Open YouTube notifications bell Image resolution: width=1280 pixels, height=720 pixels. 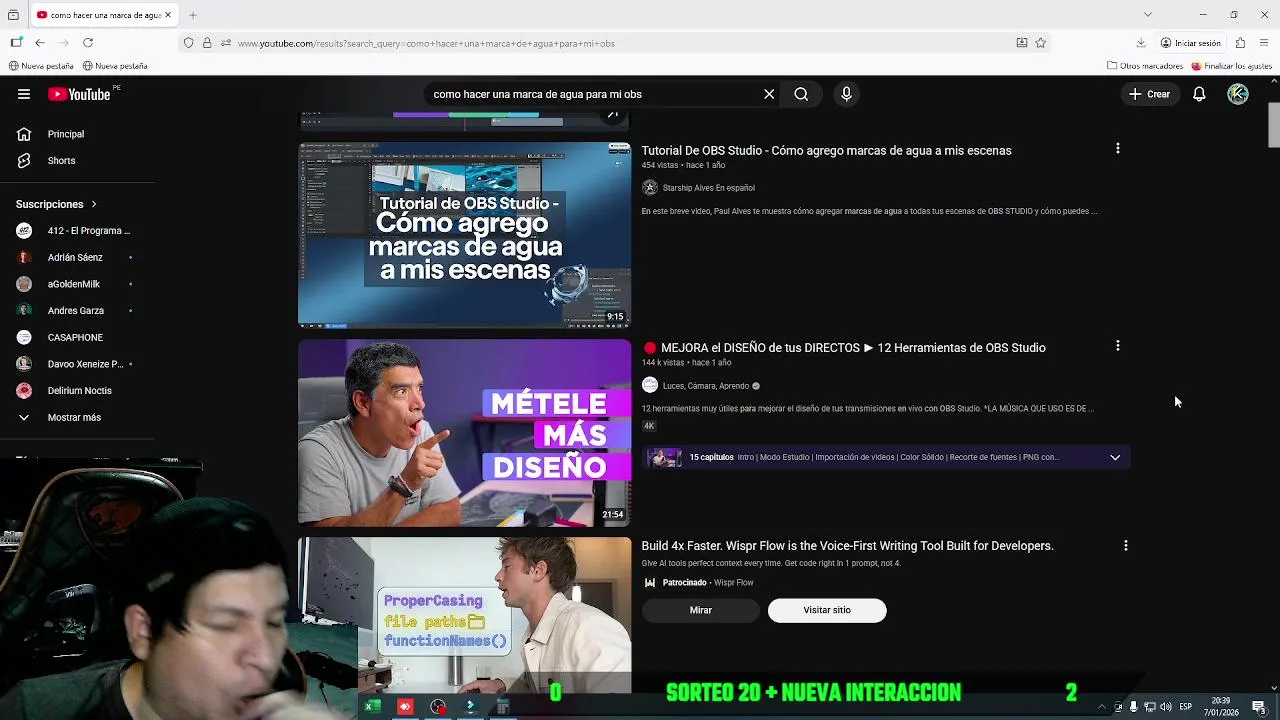[x=1199, y=94]
